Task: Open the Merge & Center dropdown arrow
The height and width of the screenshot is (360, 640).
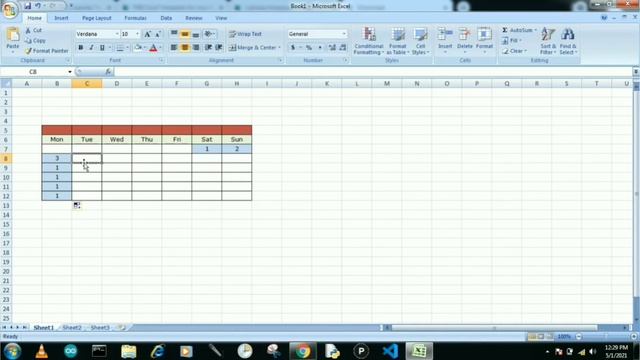Action: point(280,48)
